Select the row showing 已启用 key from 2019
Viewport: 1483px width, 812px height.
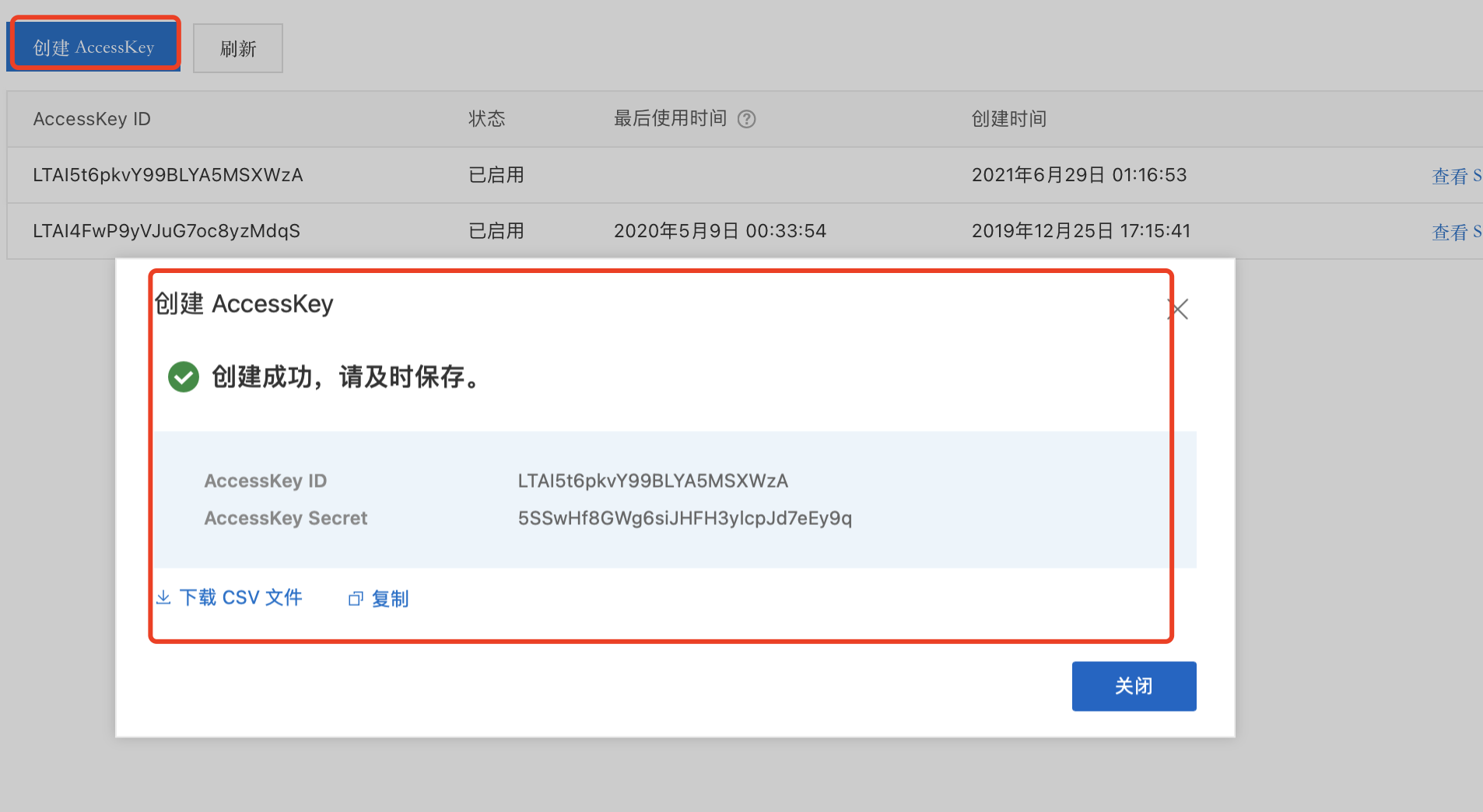(545, 231)
